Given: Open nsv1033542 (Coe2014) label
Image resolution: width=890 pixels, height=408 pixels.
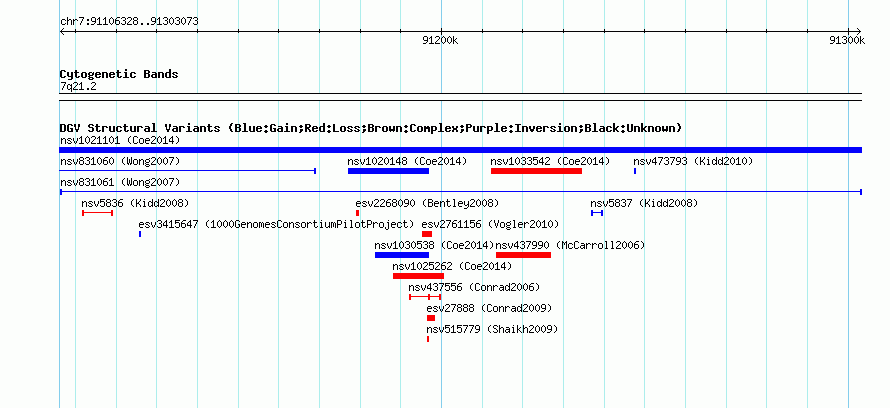Looking at the screenshot, I should [x=550, y=162].
